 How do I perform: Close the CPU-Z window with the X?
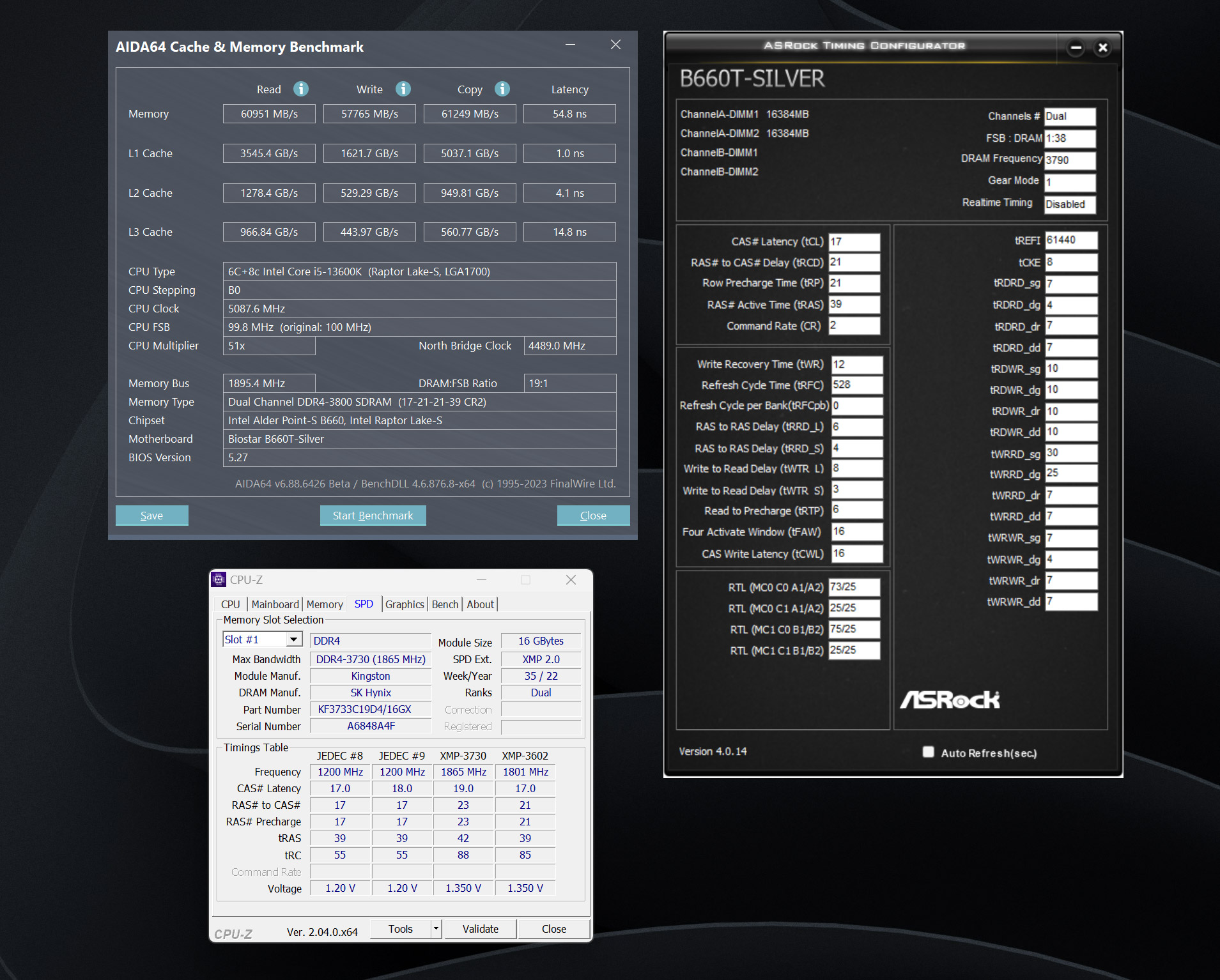coord(571,579)
